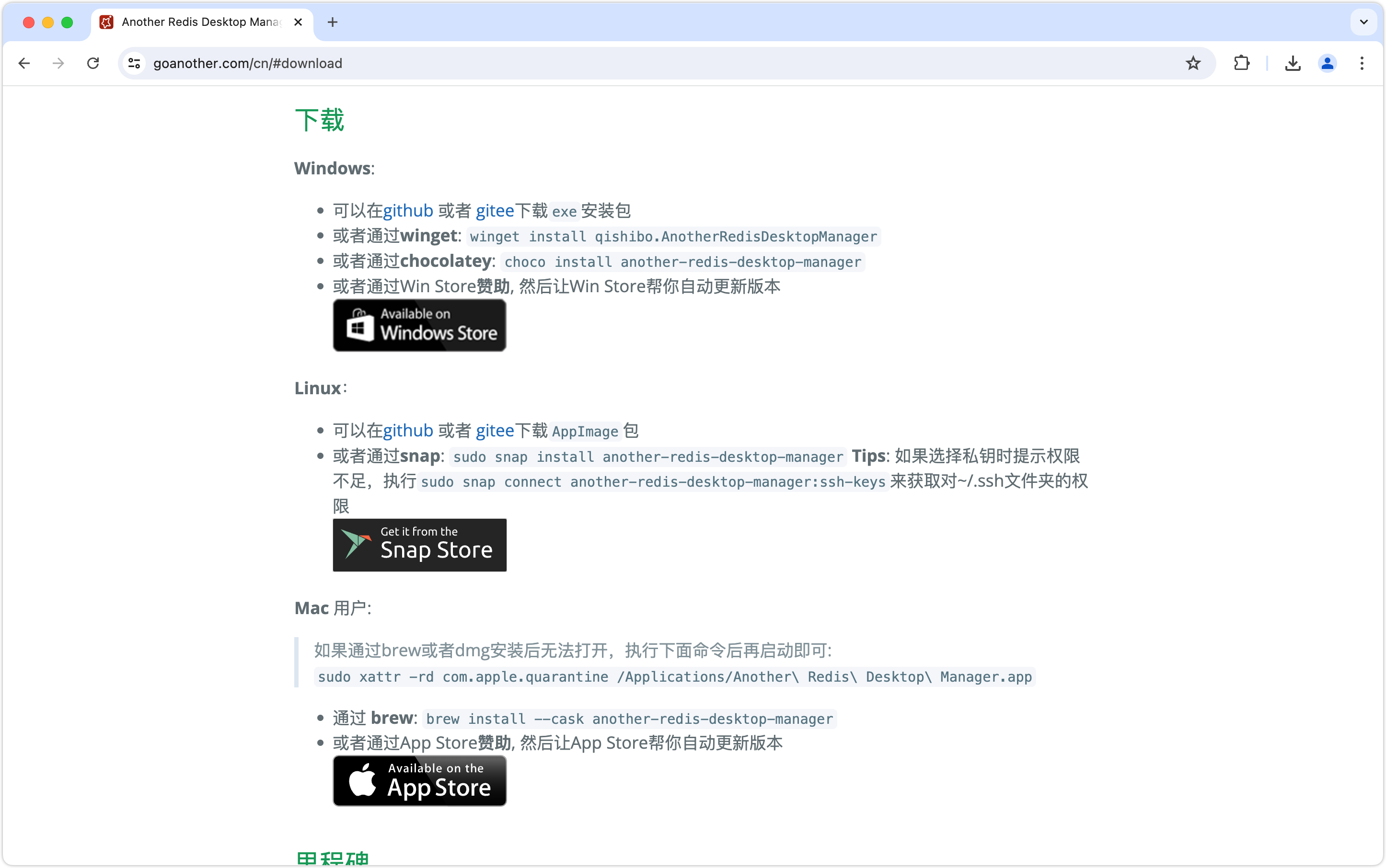Open the Chrome three-dot menu
Viewport: 1386px width, 868px height.
tap(1361, 63)
